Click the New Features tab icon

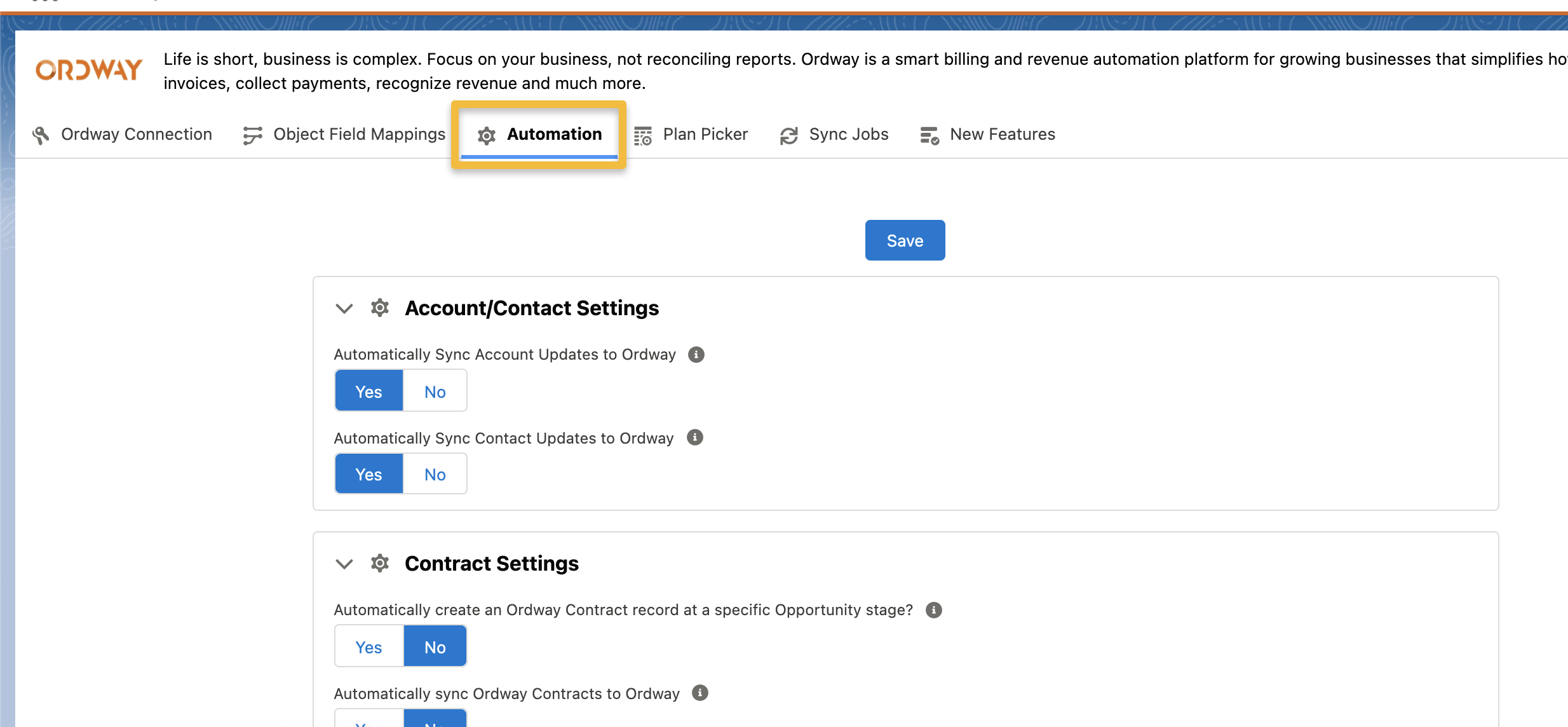tap(930, 135)
